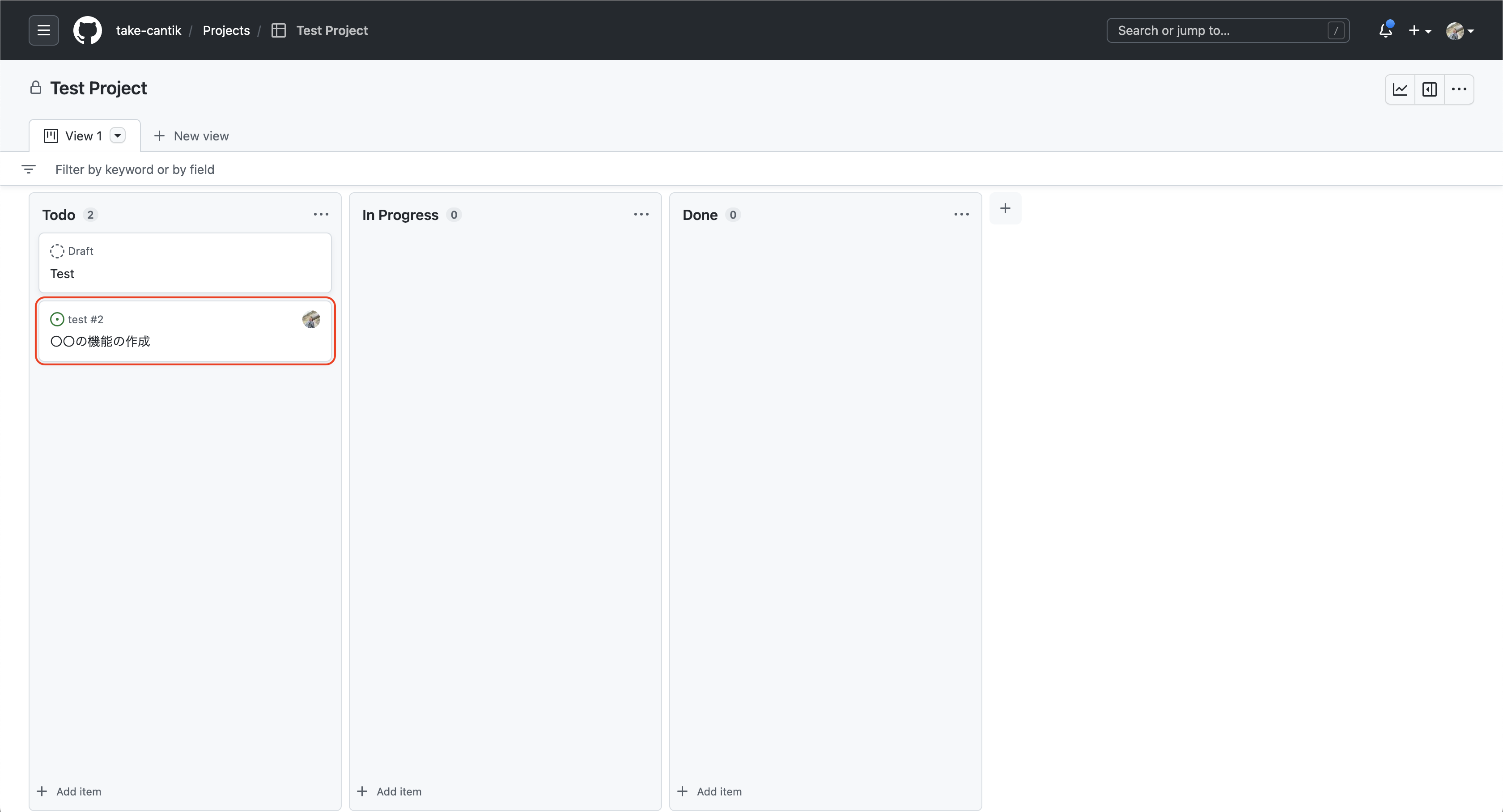
Task: Open the project's more options (...) menu
Action: click(1459, 89)
